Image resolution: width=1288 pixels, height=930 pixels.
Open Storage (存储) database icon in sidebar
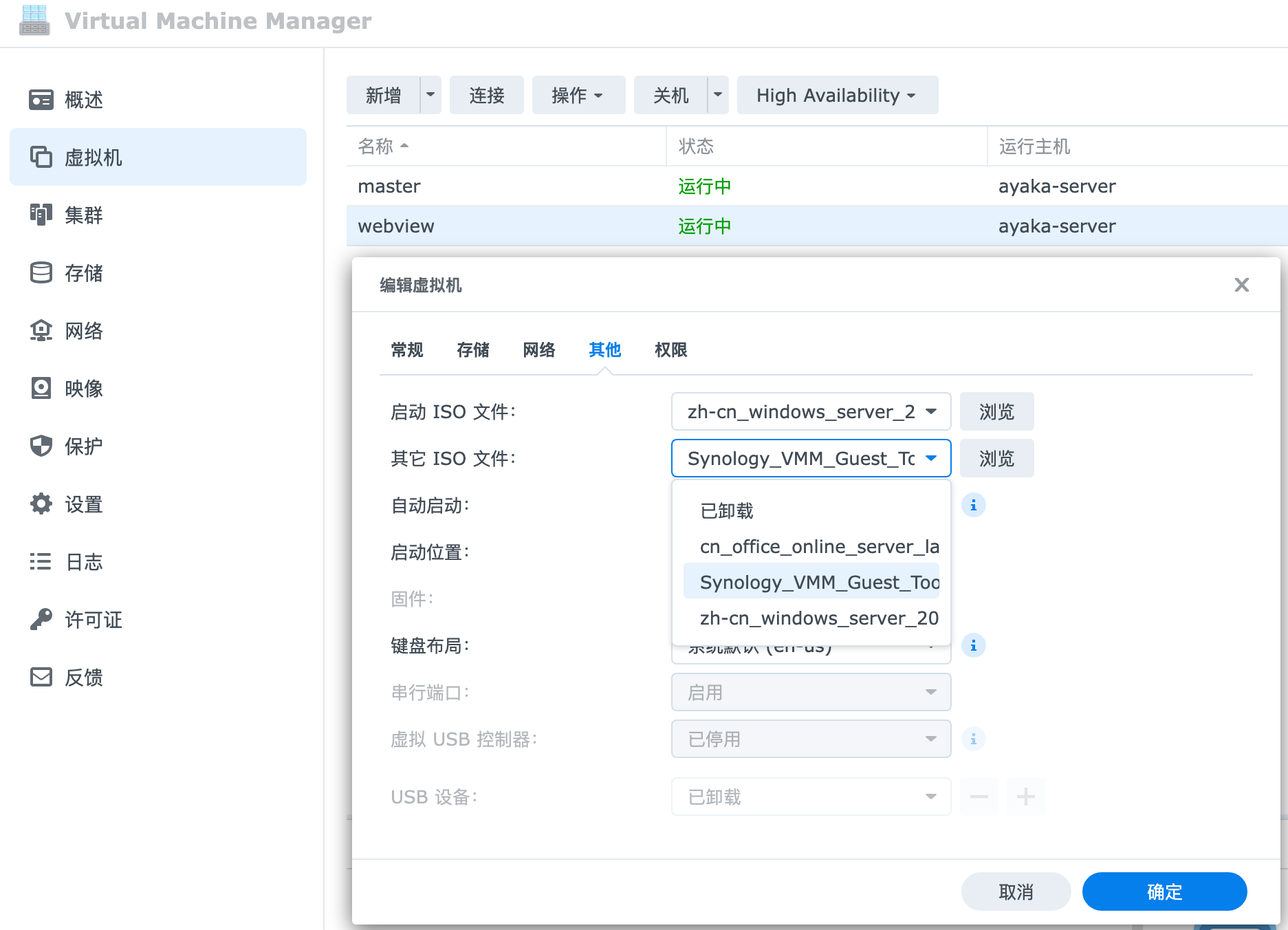click(x=41, y=273)
